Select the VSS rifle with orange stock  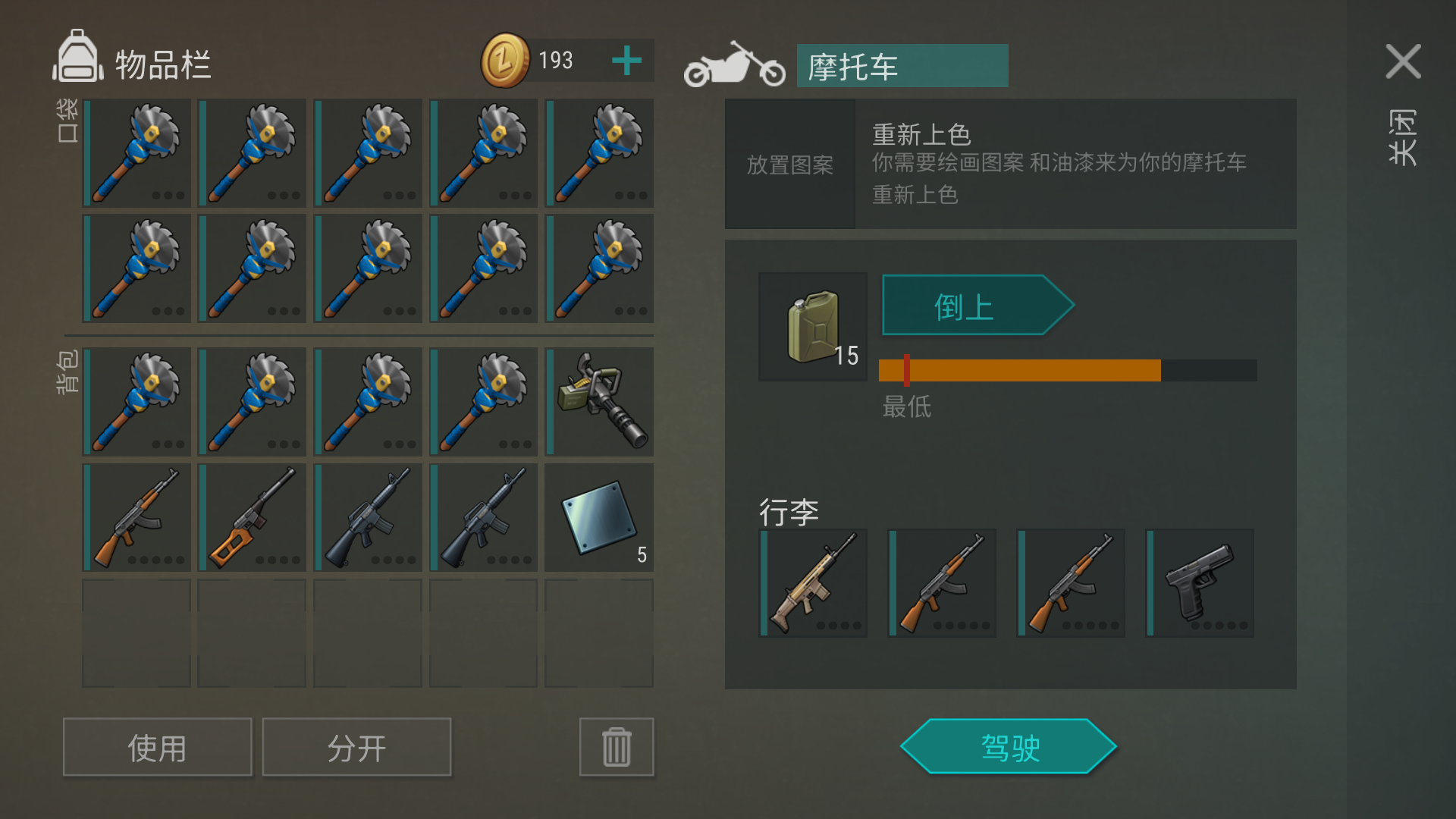pos(253,518)
